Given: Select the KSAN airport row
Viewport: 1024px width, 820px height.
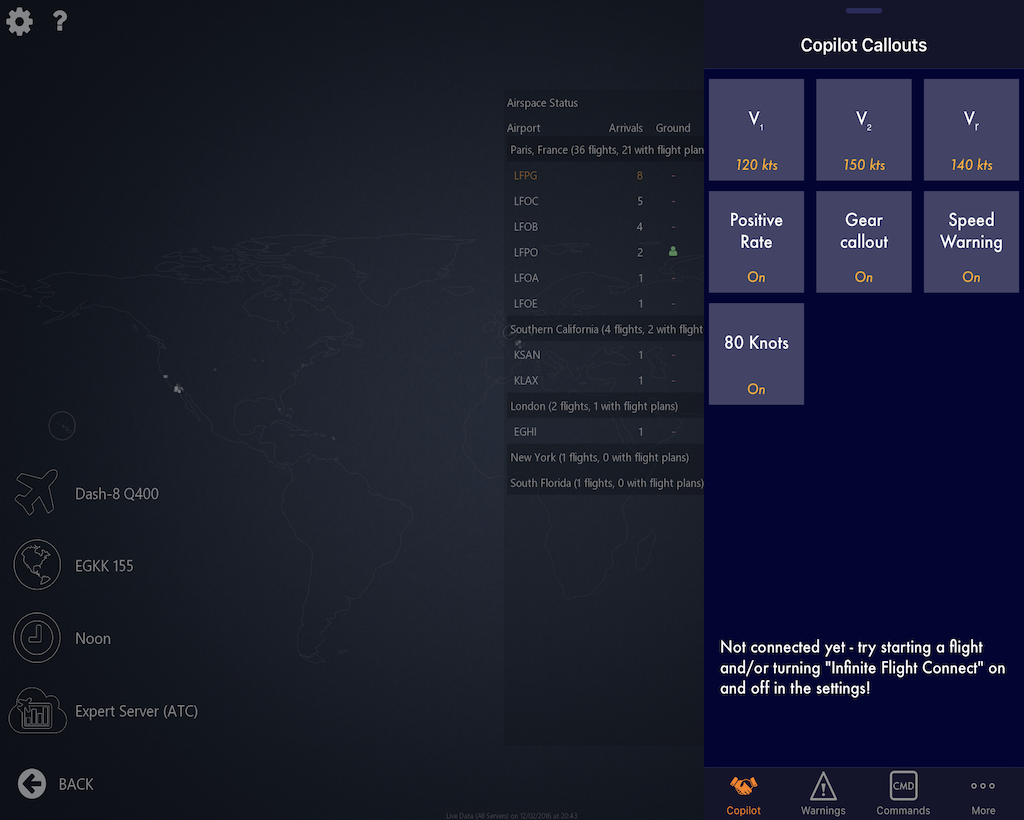Looking at the screenshot, I should point(605,355).
